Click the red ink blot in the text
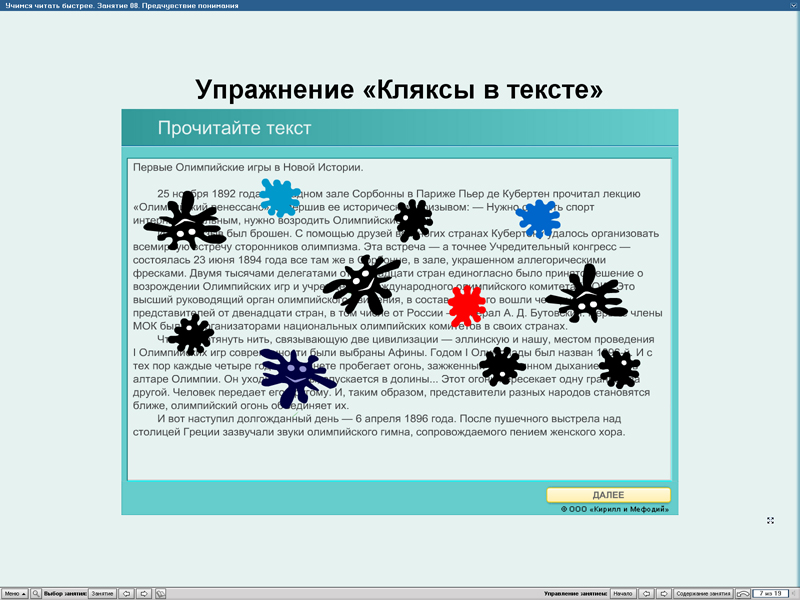This screenshot has width=800, height=600. tap(466, 307)
